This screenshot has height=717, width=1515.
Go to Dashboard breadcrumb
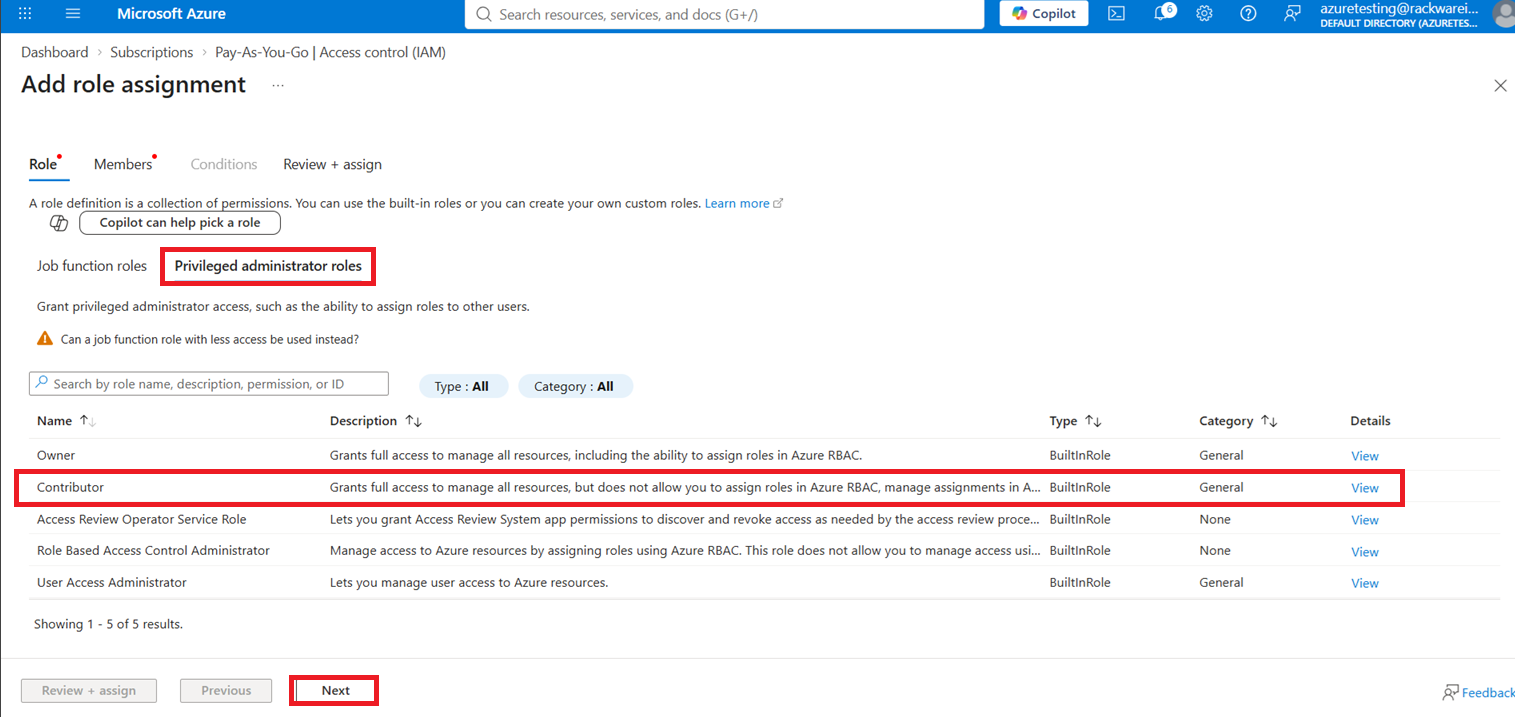coord(55,52)
